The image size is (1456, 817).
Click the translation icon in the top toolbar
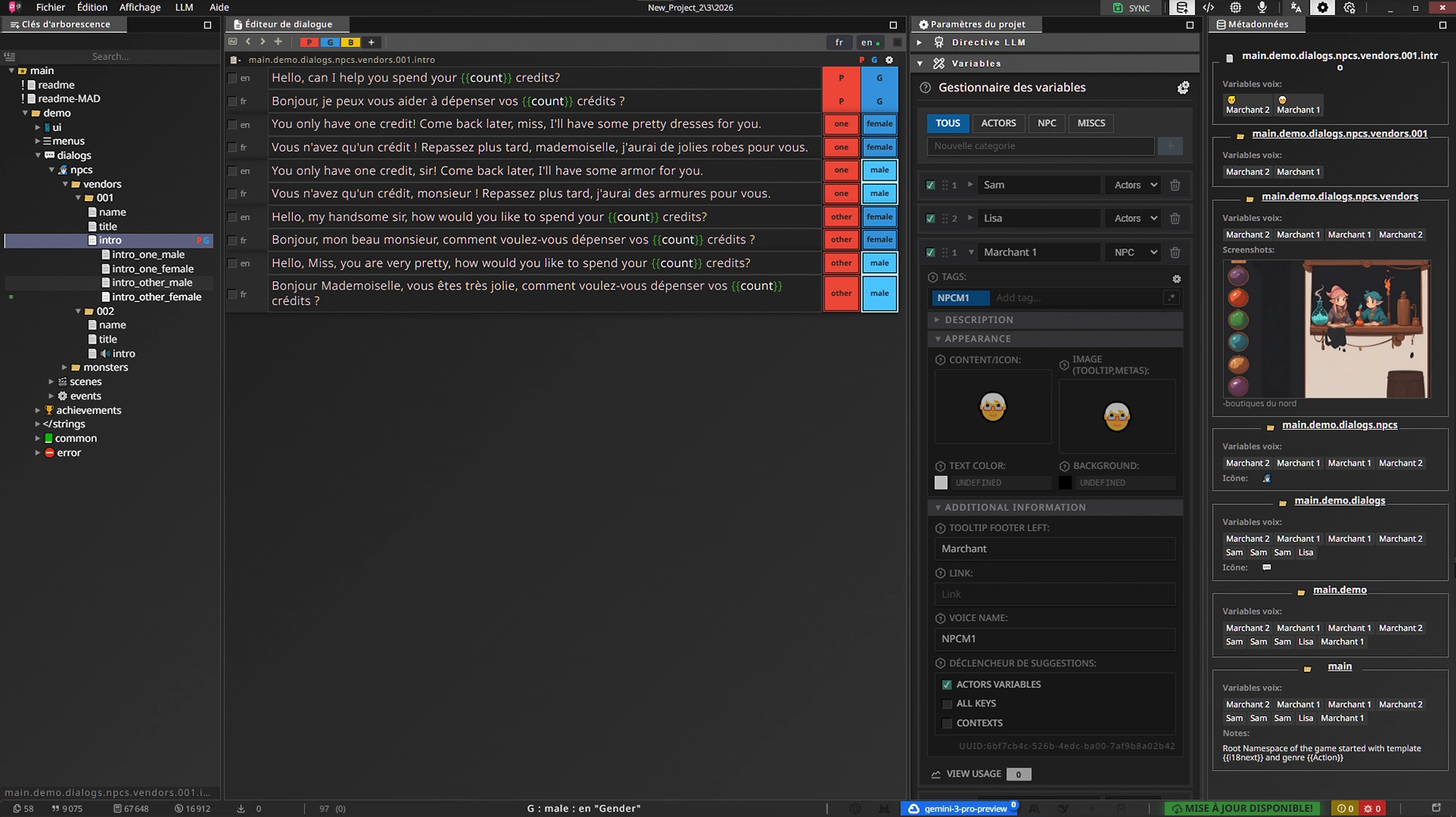(1296, 8)
